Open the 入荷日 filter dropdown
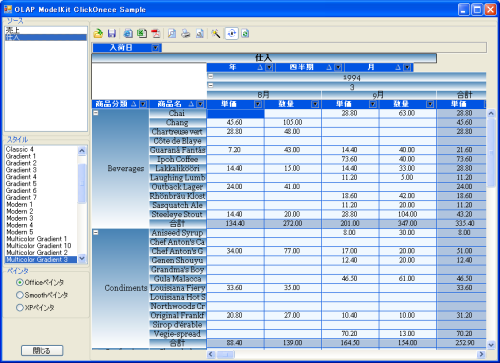This screenshot has height=363, width=500. tap(156, 48)
